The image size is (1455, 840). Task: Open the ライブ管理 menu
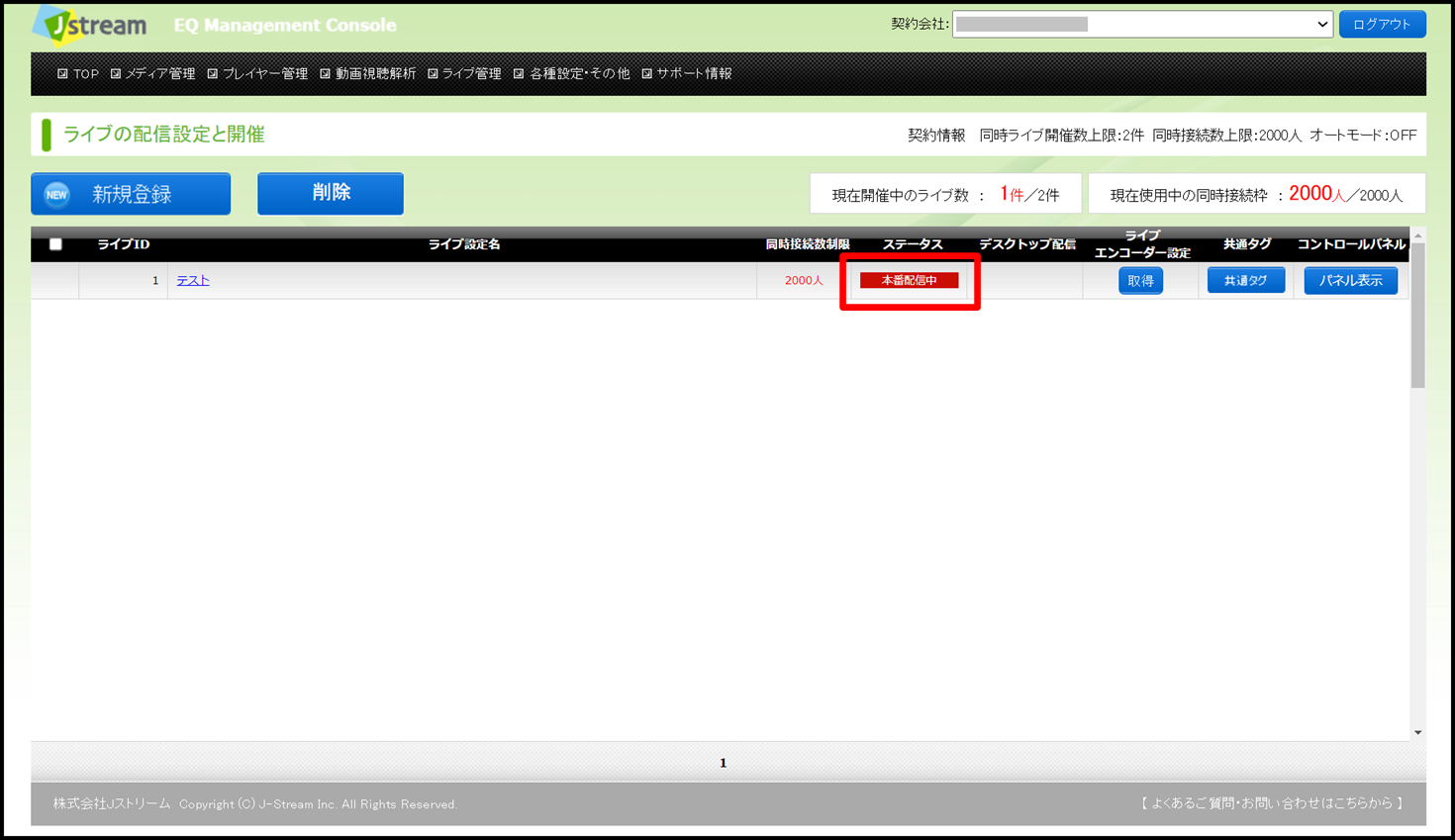coord(464,73)
